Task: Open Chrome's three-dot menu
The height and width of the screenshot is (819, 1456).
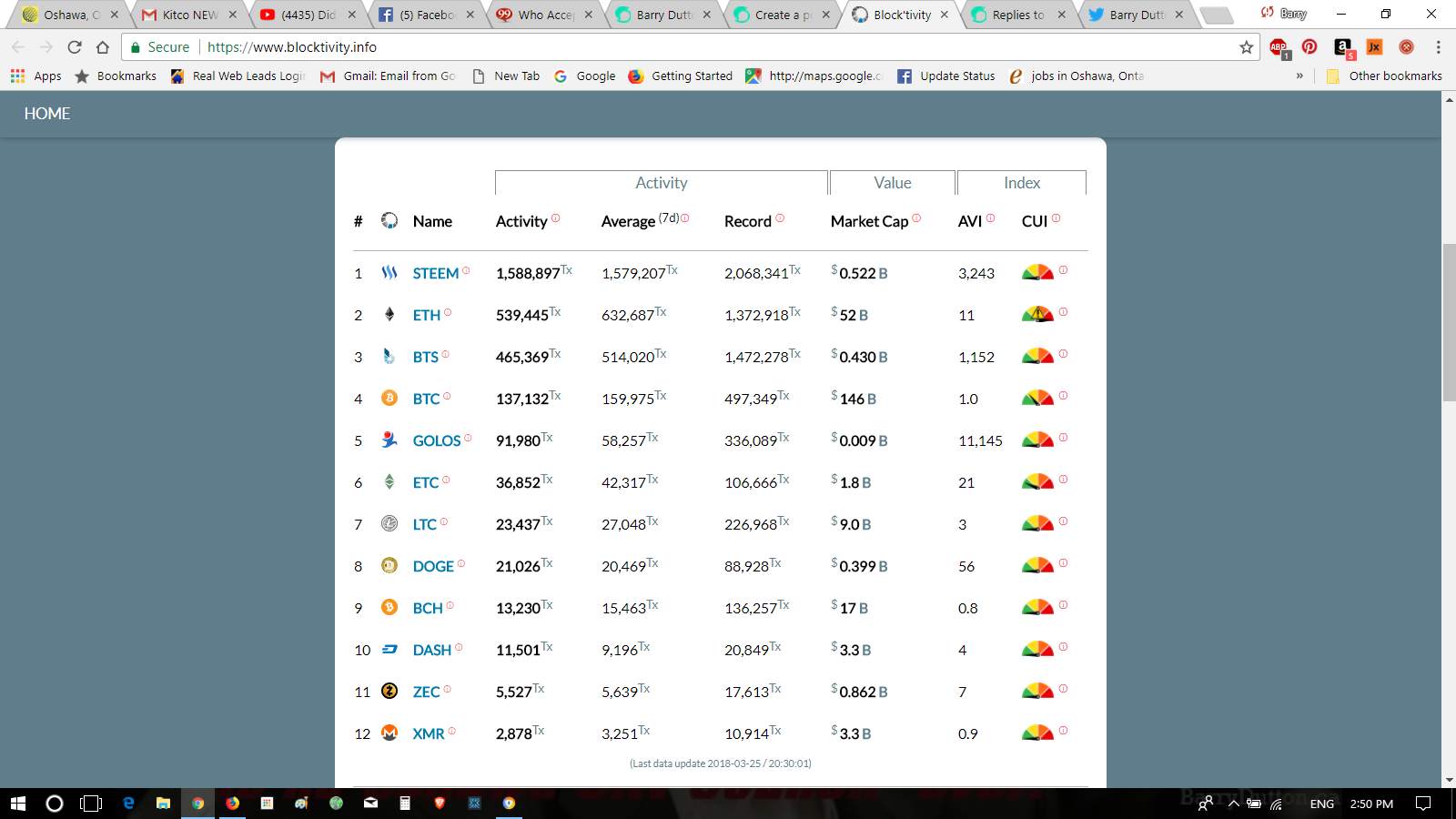Action: (1438, 47)
